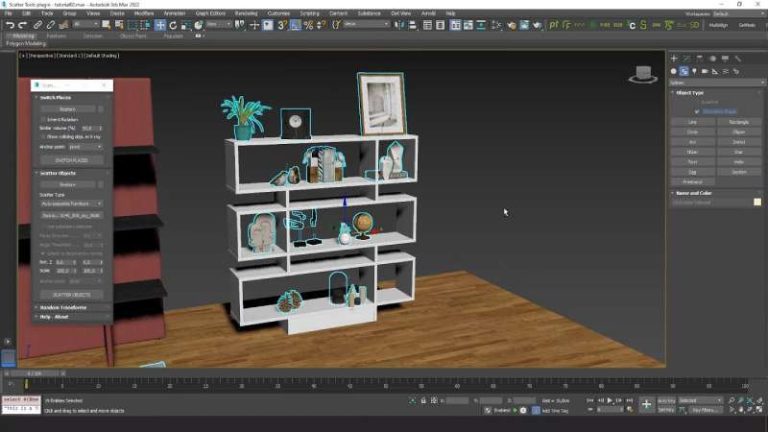Toggle the Show colliding objects checkbox
768x432 pixels.
(x=42, y=137)
